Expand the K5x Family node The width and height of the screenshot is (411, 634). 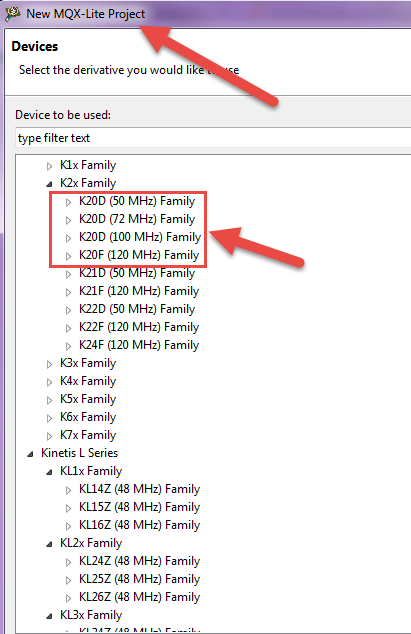(49, 400)
